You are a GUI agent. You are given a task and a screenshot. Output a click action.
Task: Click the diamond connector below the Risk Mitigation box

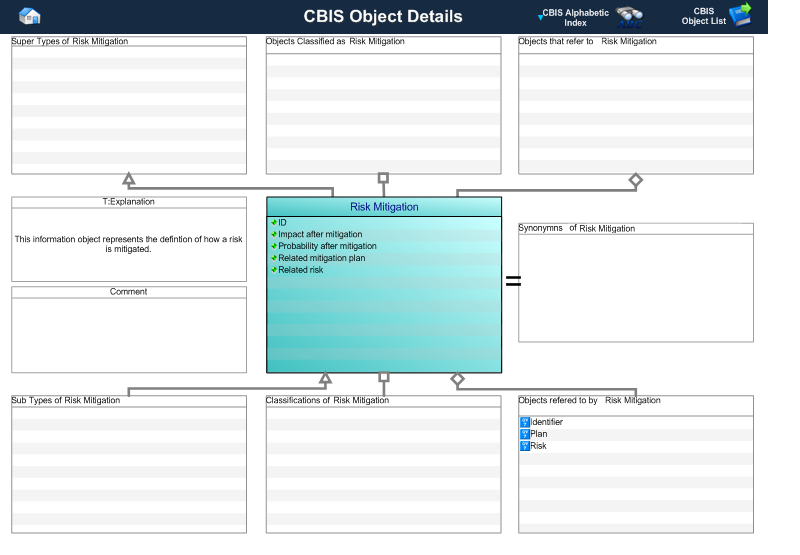click(x=458, y=379)
